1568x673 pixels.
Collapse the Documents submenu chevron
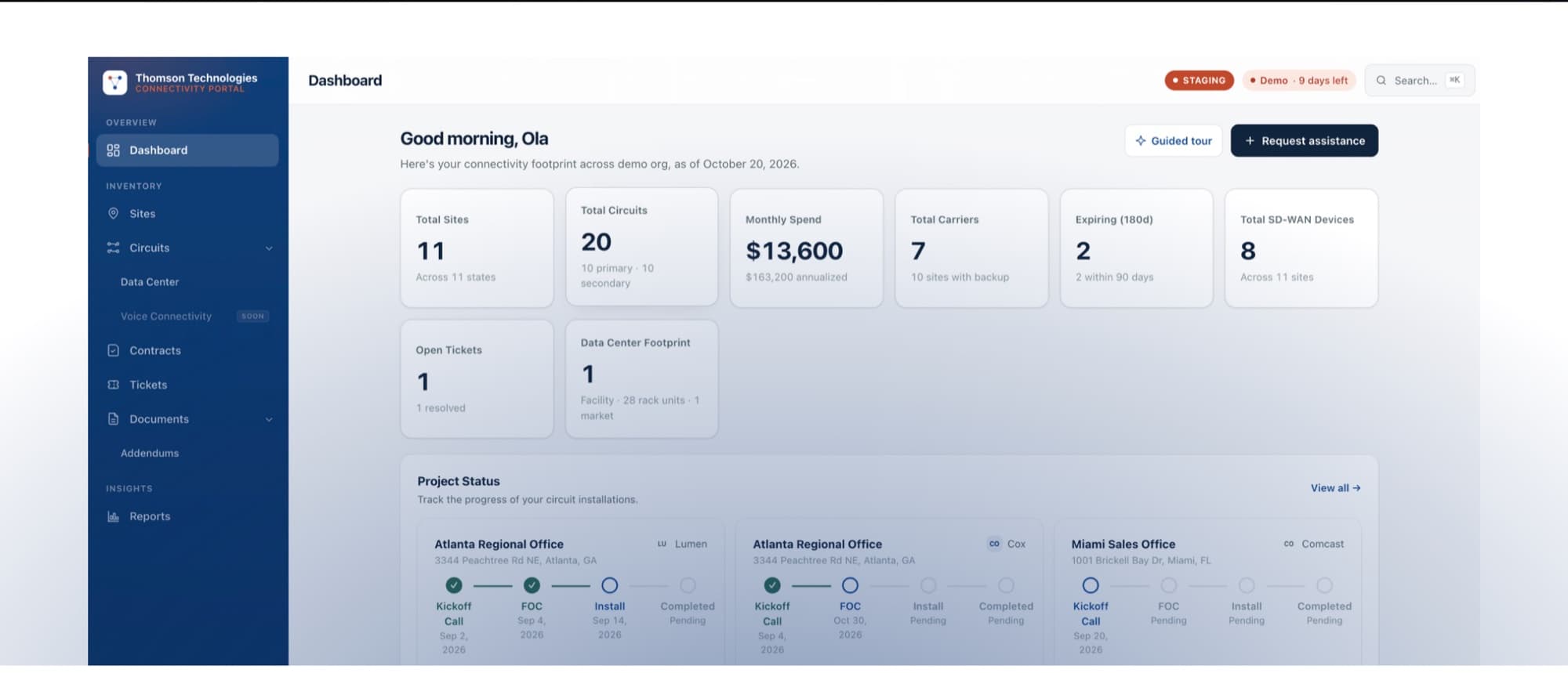pos(269,420)
